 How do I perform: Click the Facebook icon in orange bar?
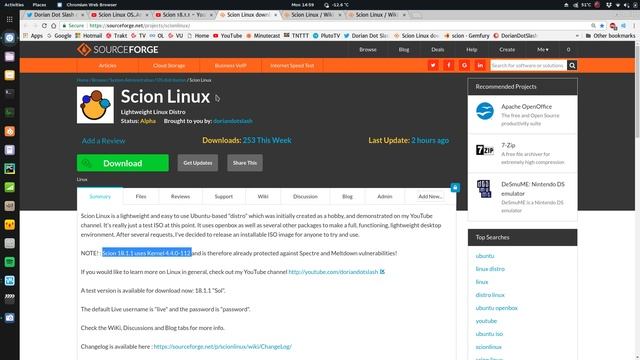coord(449,65)
